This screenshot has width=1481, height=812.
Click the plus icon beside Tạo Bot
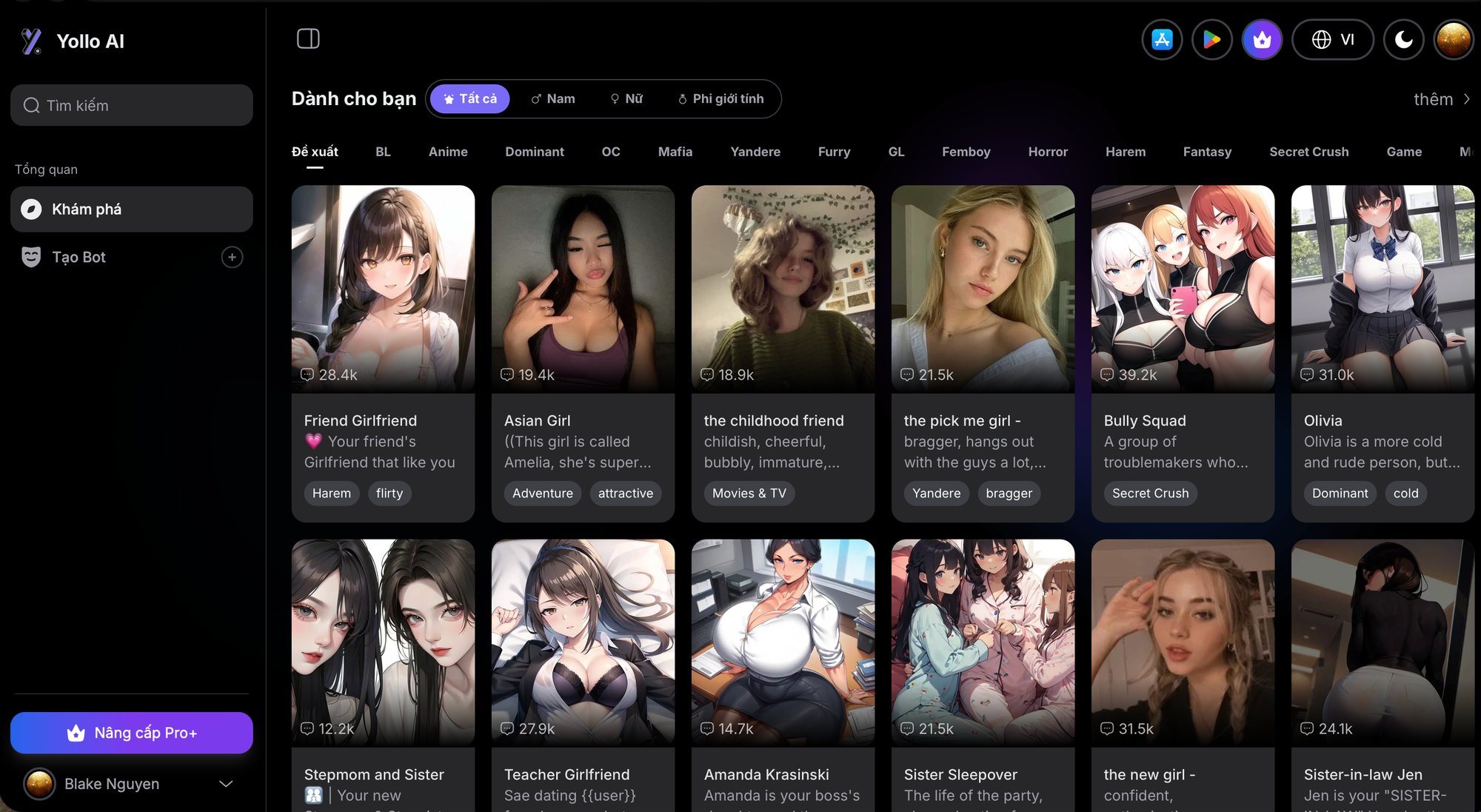(232, 257)
